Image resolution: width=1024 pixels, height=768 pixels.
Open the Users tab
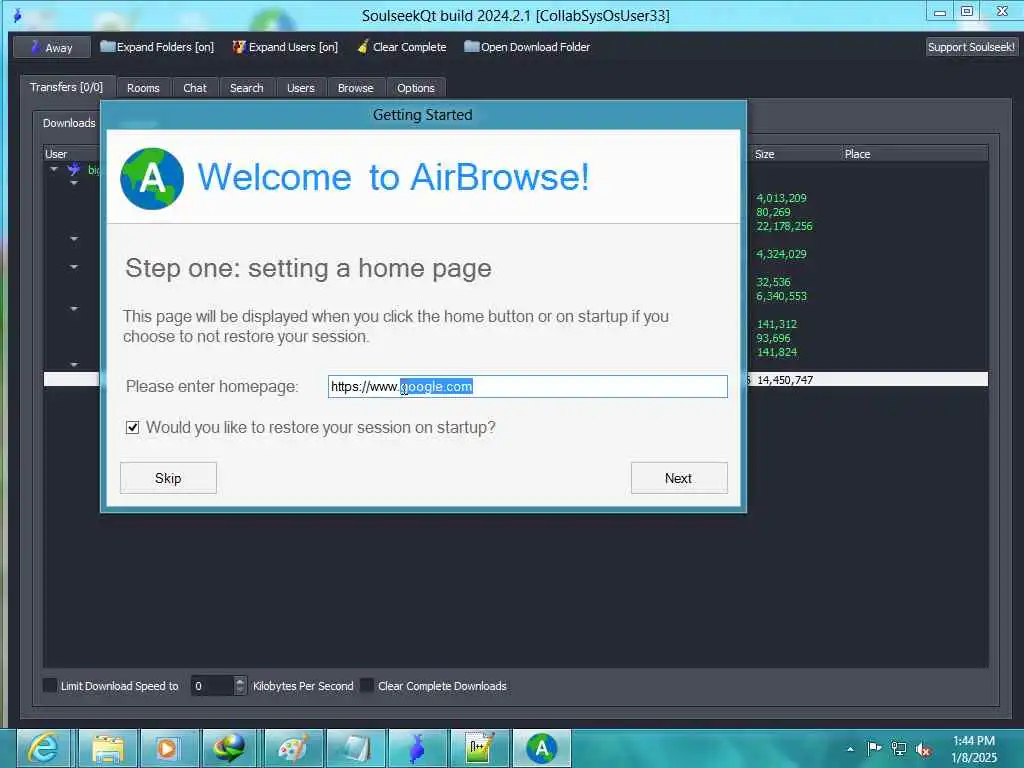point(300,88)
